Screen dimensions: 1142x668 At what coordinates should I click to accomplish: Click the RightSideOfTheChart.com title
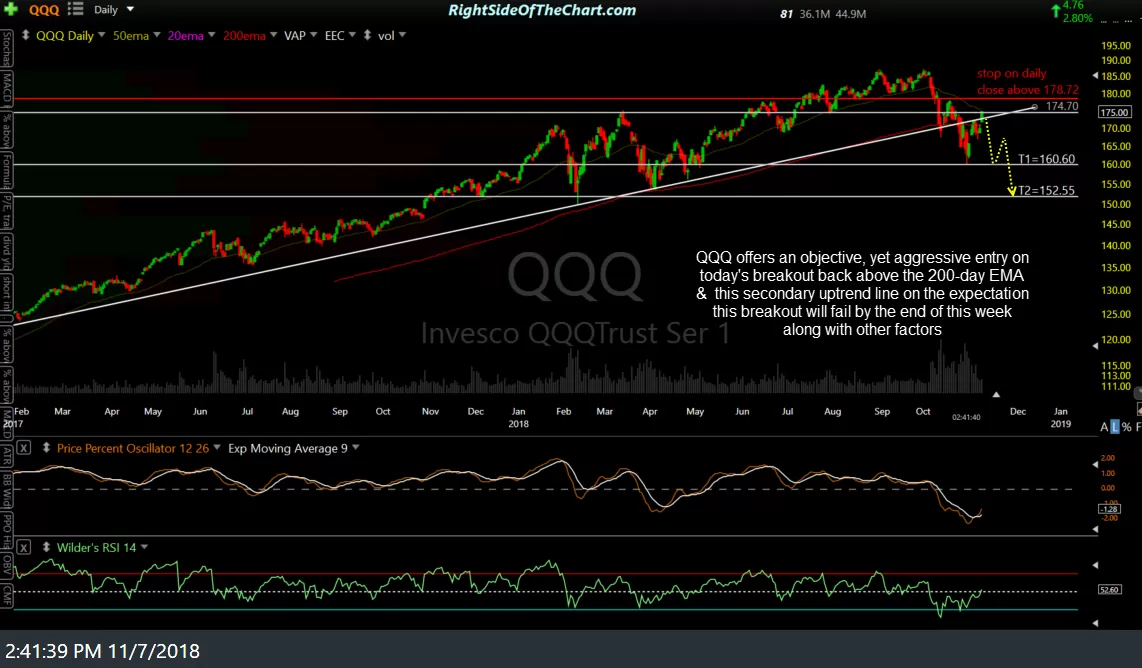click(x=542, y=10)
